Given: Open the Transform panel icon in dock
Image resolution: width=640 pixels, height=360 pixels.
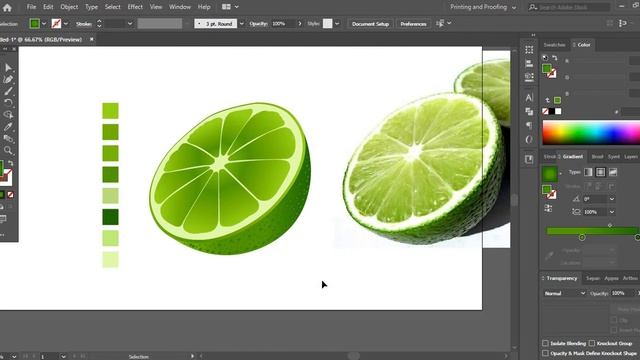Looking at the screenshot, I should pyautogui.click(x=529, y=50).
